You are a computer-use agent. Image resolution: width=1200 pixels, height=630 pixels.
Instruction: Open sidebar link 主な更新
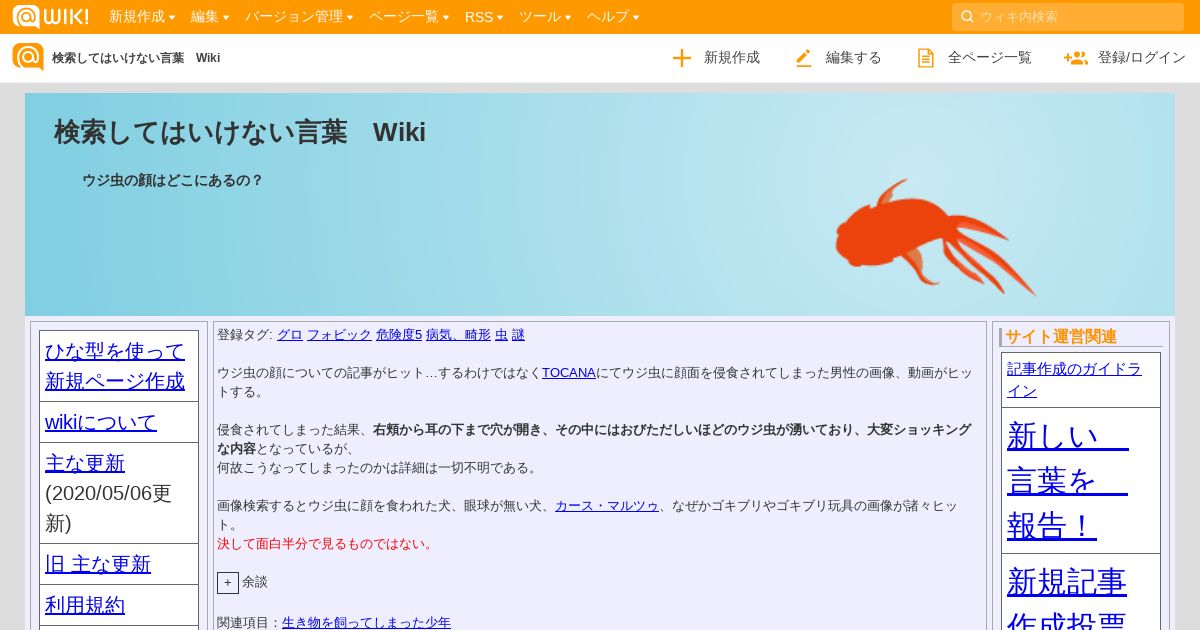coord(85,463)
